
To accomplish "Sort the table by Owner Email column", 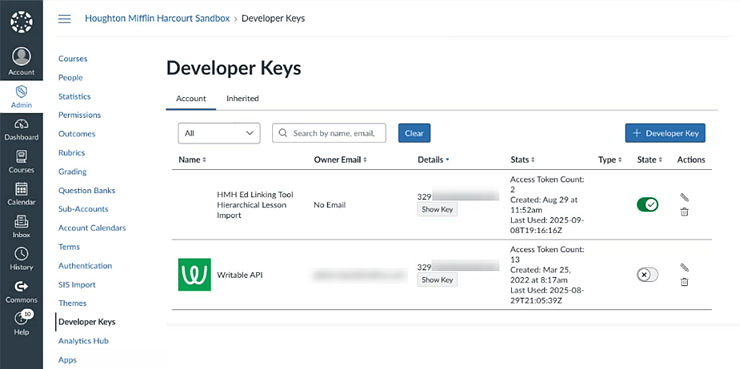I will point(340,160).
